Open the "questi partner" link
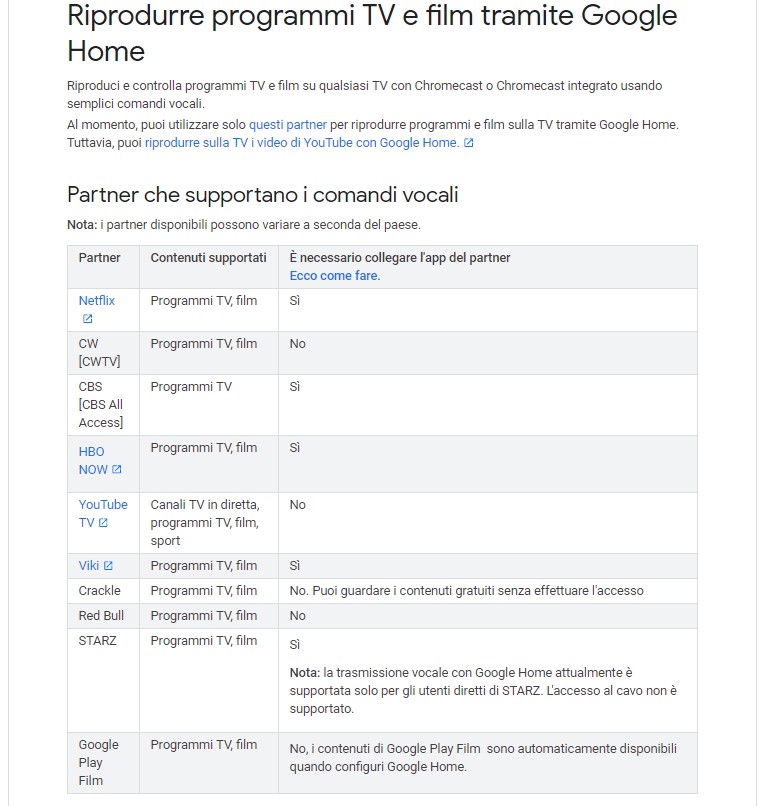768x806 pixels. [x=288, y=125]
